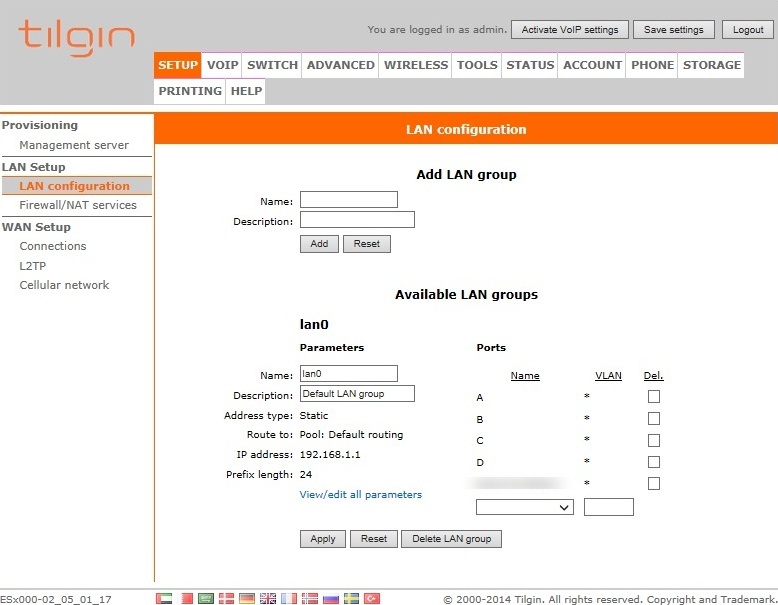This screenshot has height=605, width=778.
Task: Choose the Norwegian flag language
Action: pyautogui.click(x=310, y=599)
